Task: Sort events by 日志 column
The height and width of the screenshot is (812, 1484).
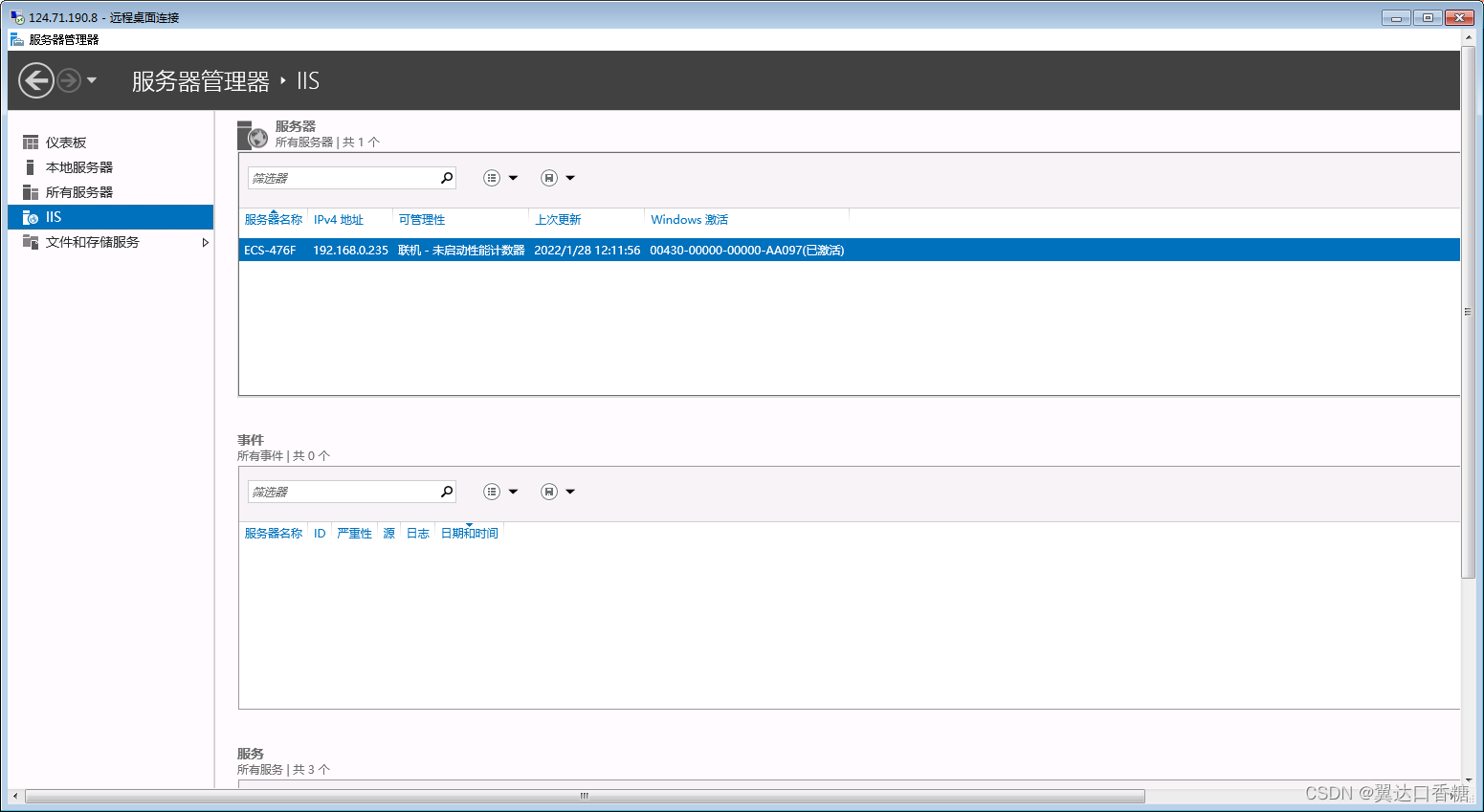Action: (418, 534)
